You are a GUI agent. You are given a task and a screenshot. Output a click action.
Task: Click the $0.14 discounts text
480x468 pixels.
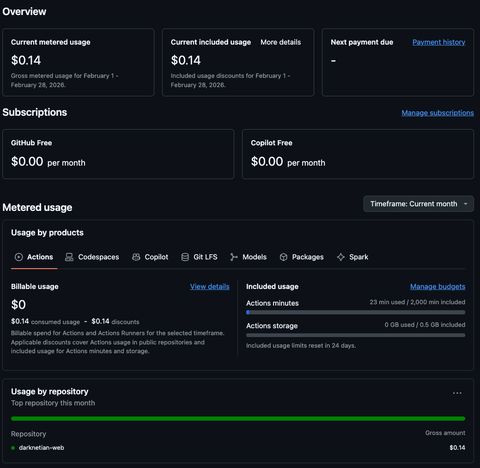(115, 322)
